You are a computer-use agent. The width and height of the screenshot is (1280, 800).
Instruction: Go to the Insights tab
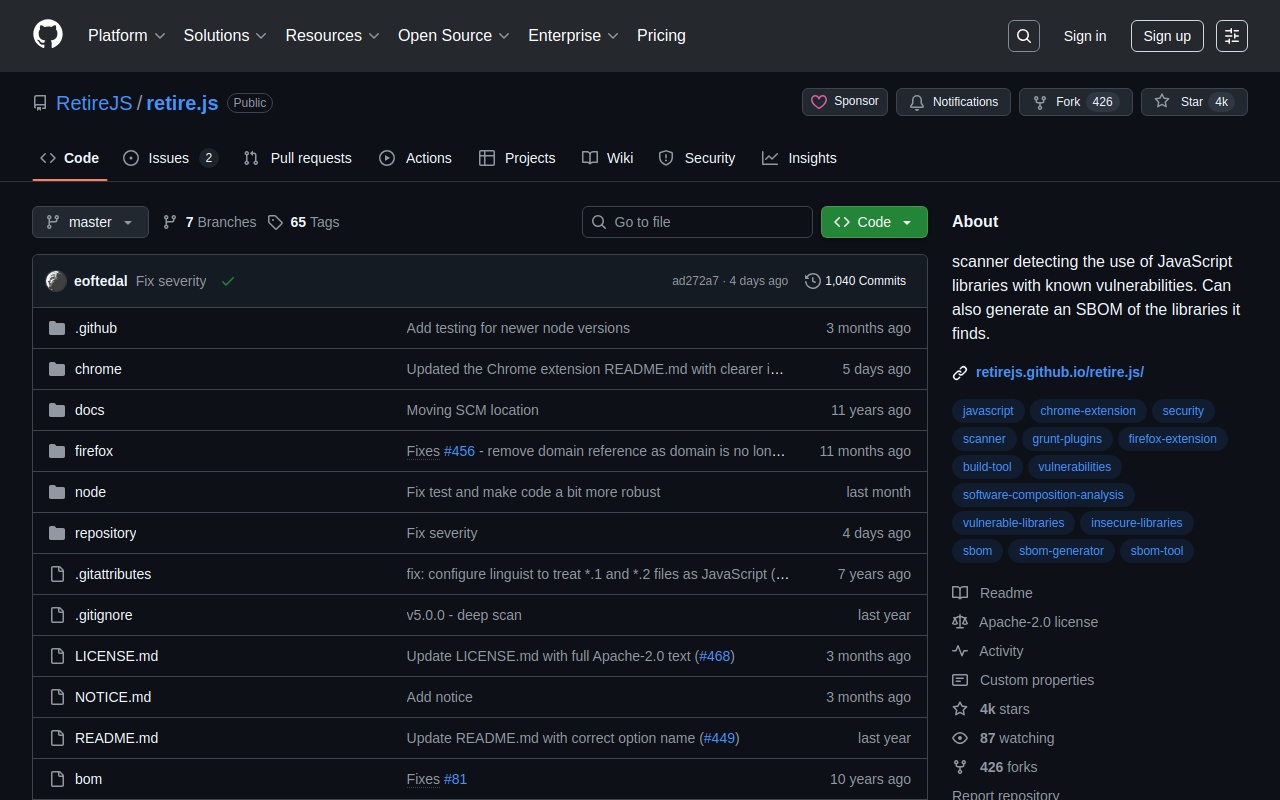tap(799, 158)
